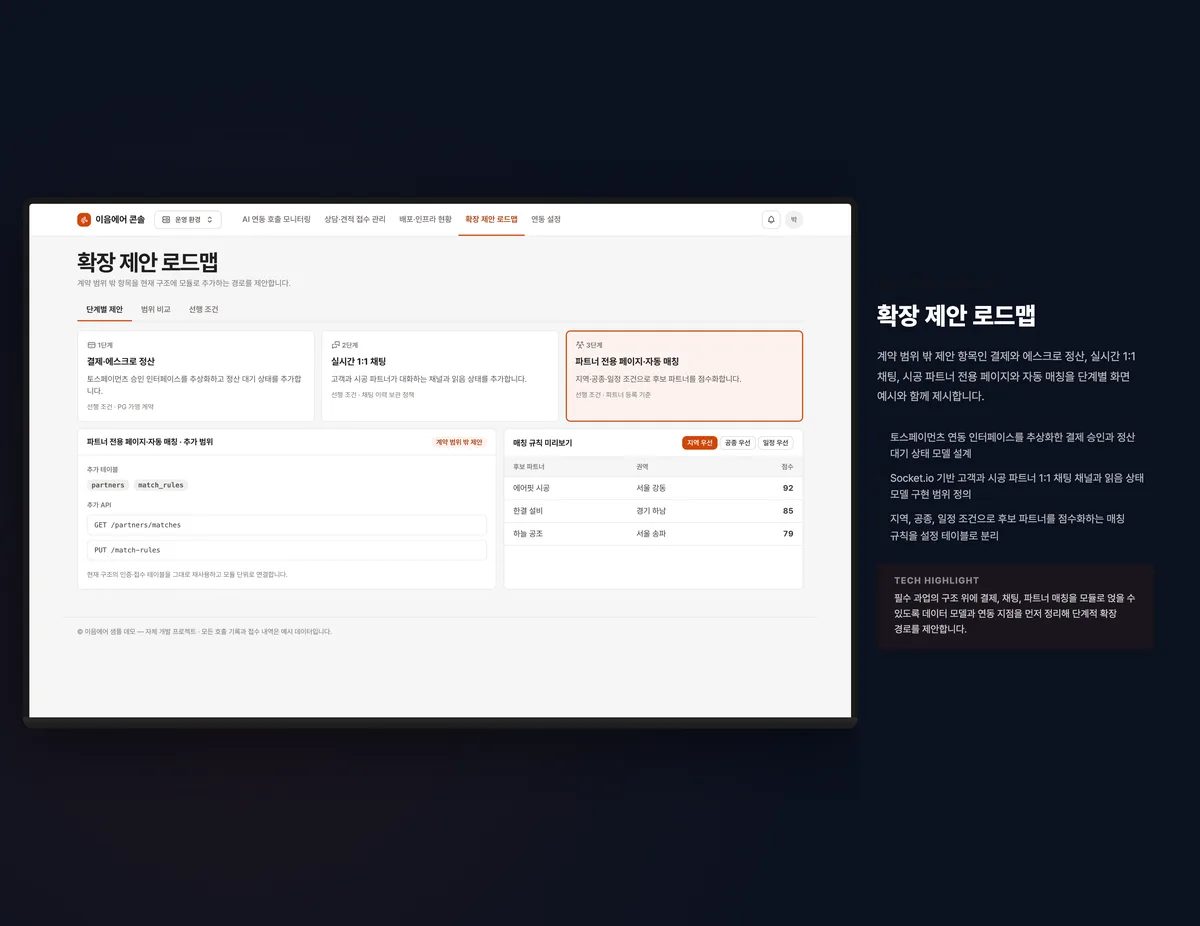Click the 추가 API label
Viewport: 1200px width, 926px height.
click(99, 505)
